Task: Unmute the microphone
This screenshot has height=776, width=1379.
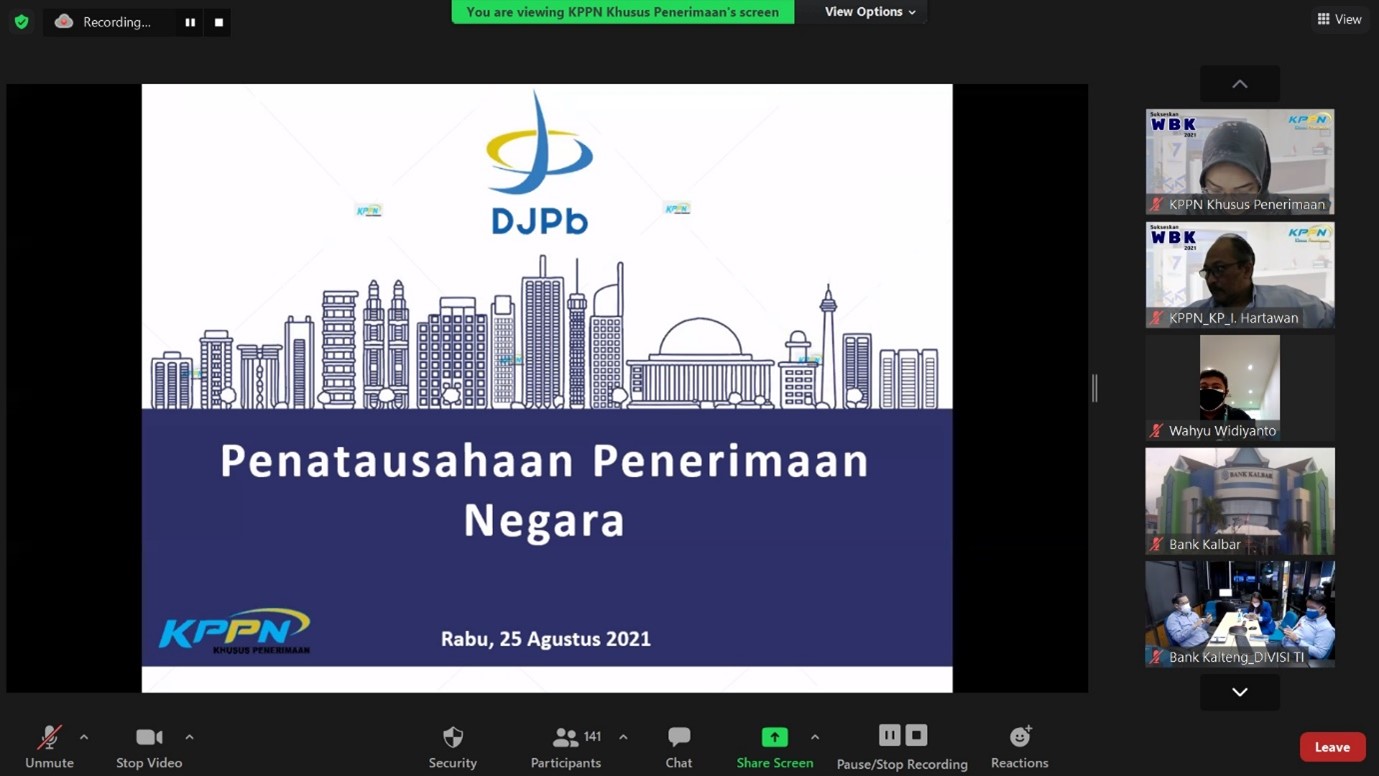Action: (49, 746)
